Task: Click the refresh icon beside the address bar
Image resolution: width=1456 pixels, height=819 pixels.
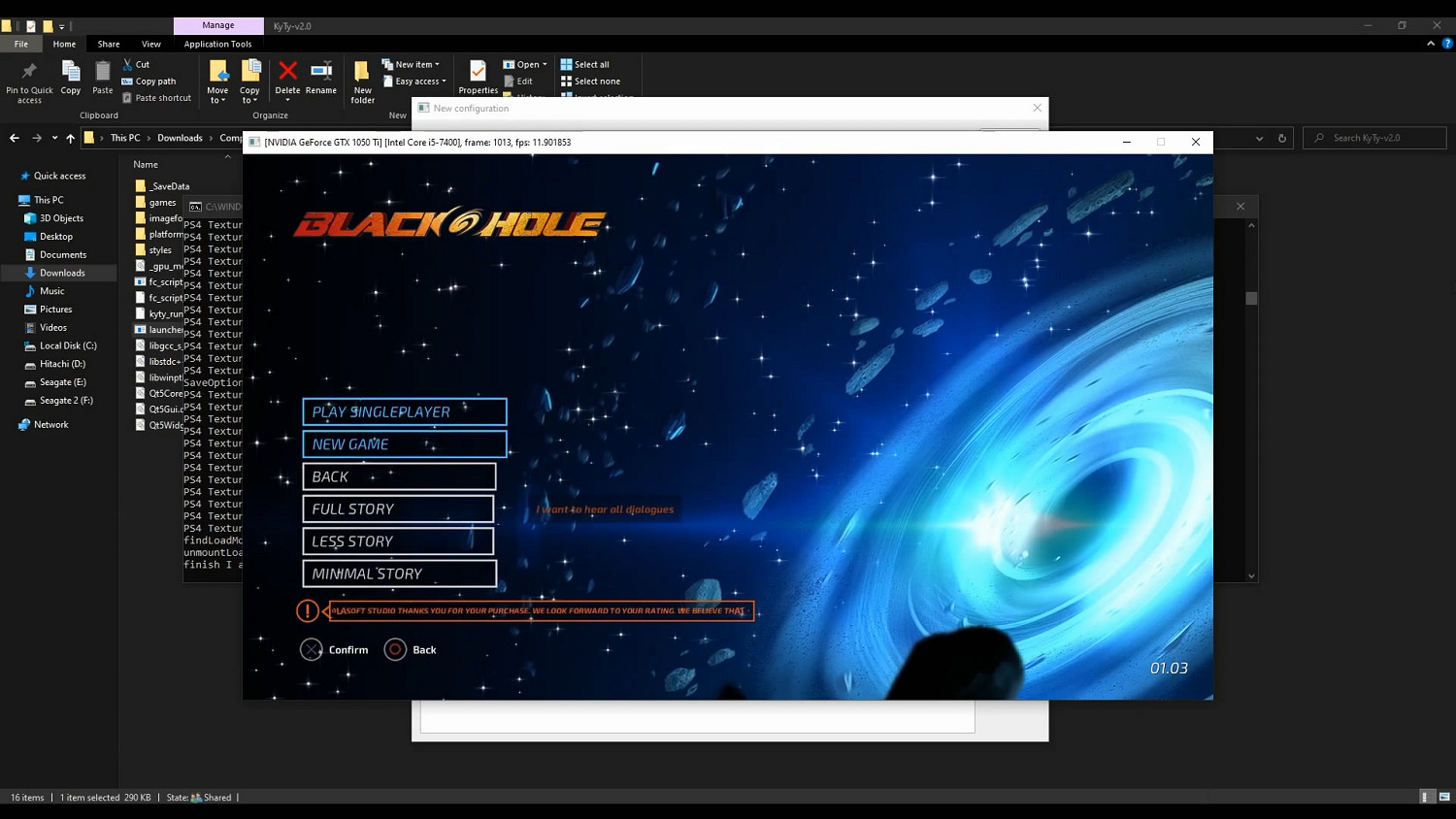Action: [1281, 138]
